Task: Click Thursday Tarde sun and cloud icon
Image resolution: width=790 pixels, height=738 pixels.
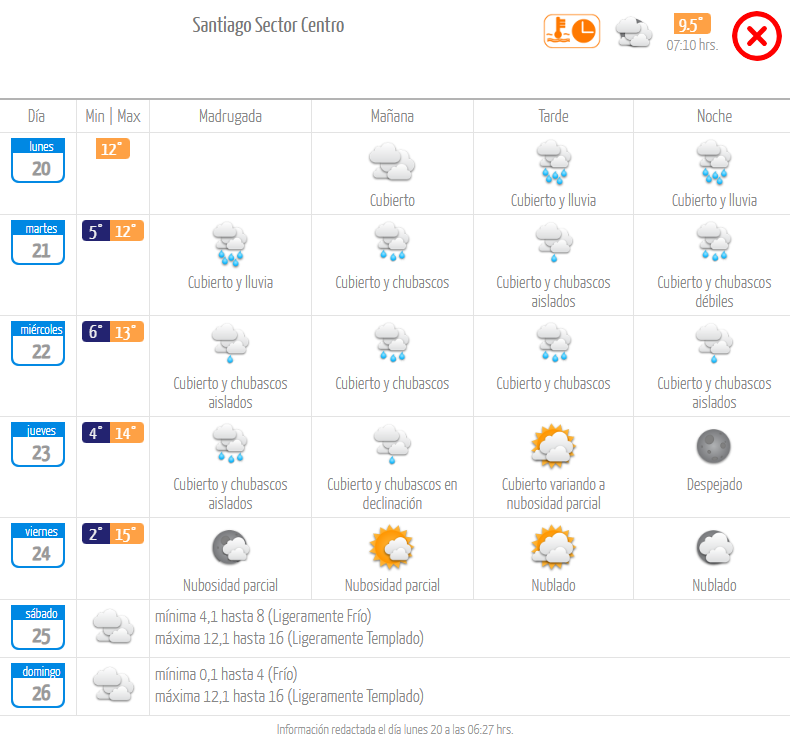Action: pos(553,446)
